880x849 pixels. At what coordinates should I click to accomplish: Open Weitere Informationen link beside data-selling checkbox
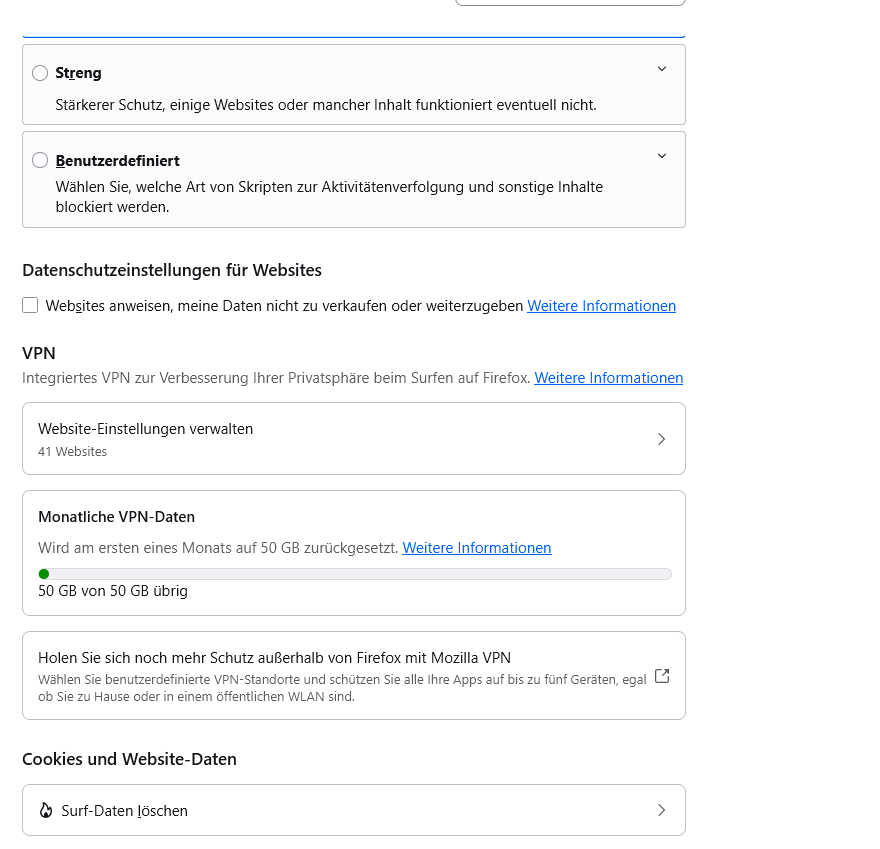pyautogui.click(x=601, y=306)
